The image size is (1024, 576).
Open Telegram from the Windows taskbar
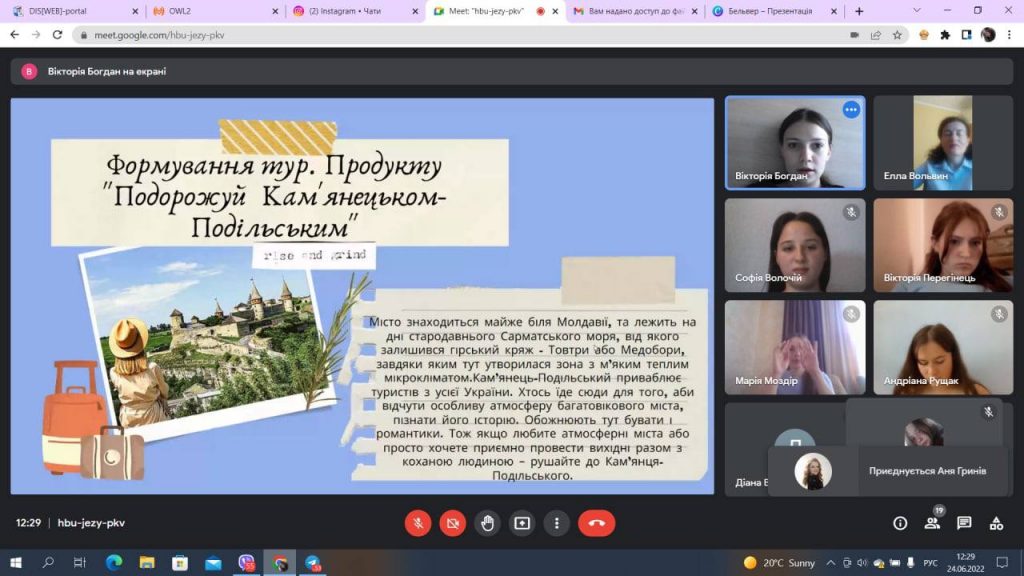pos(313,563)
